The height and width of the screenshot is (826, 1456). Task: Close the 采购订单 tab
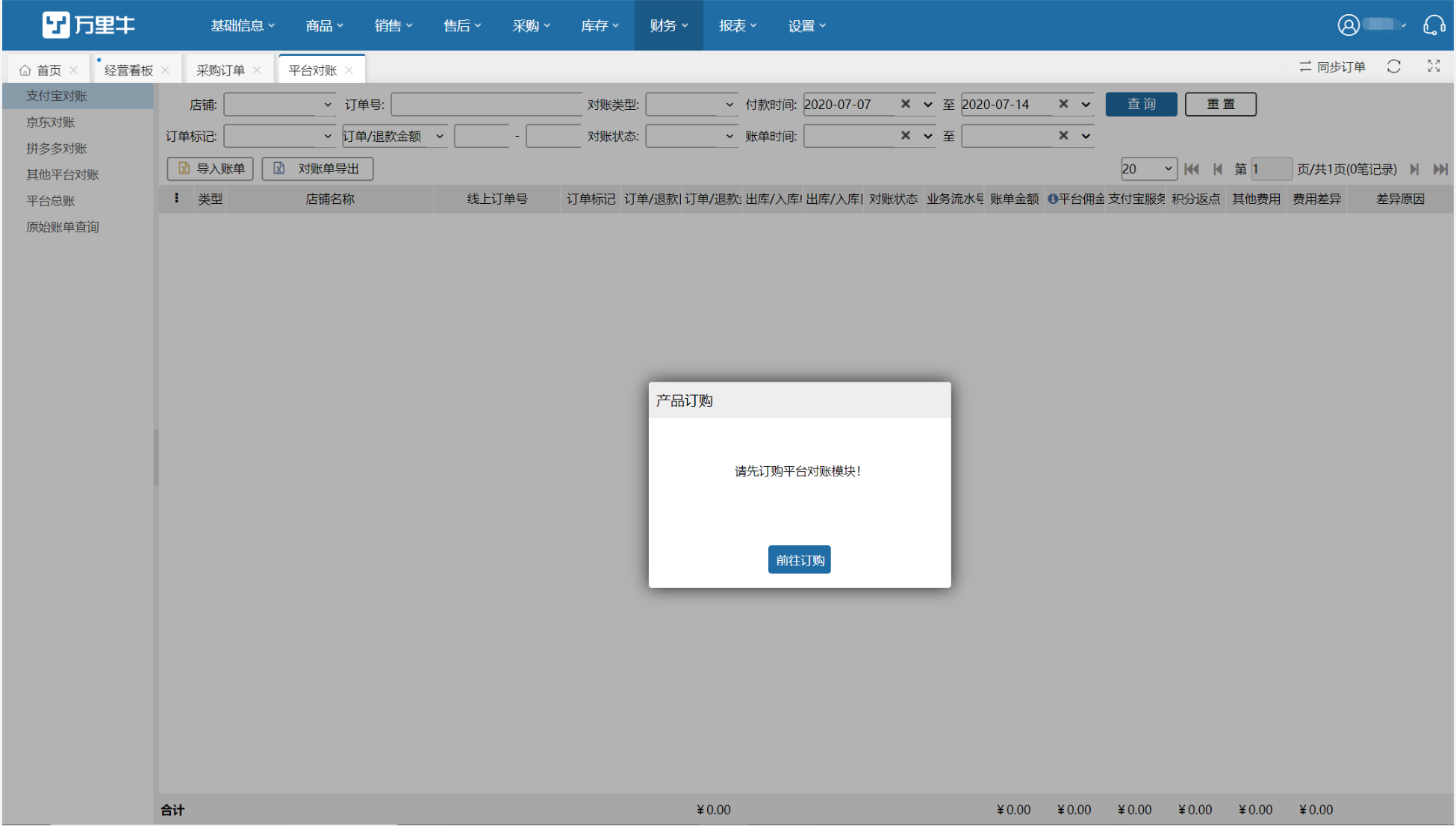pyautogui.click(x=257, y=70)
